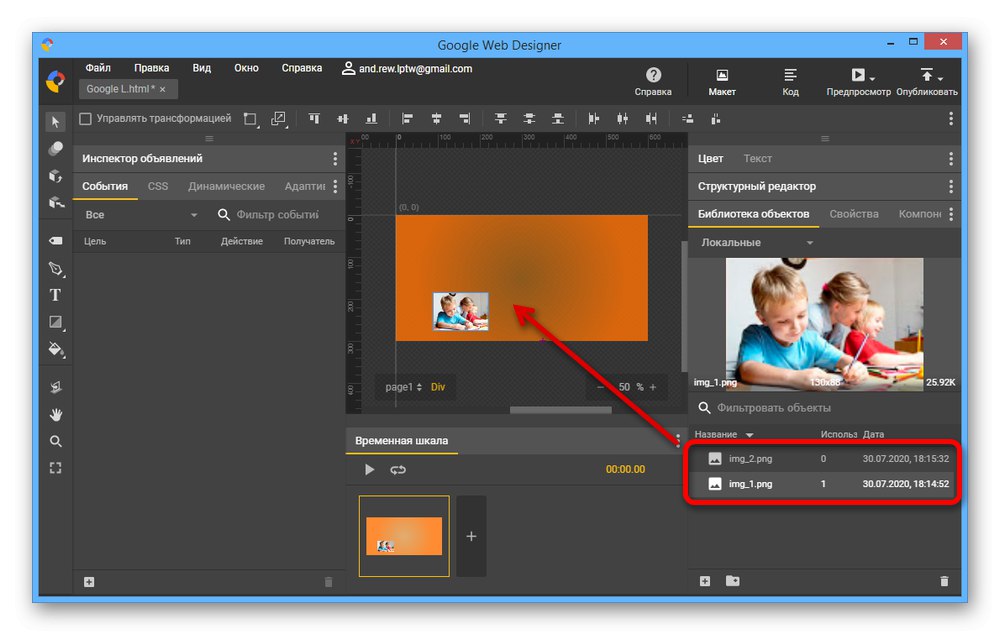Activate the Hand pan tool
Screen dimensions: 1000x635
(x=56, y=414)
